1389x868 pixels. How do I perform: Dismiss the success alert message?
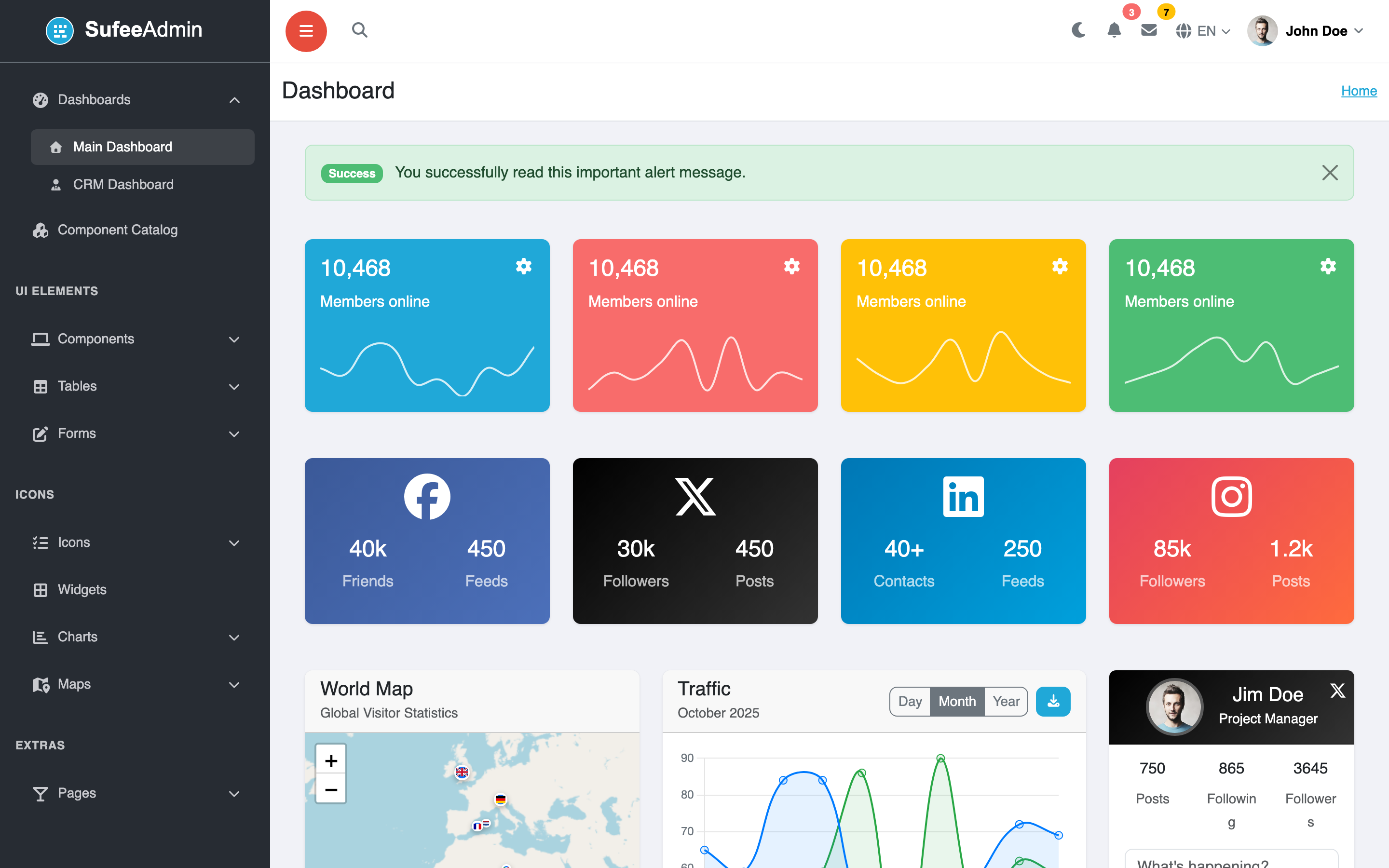[x=1330, y=173]
